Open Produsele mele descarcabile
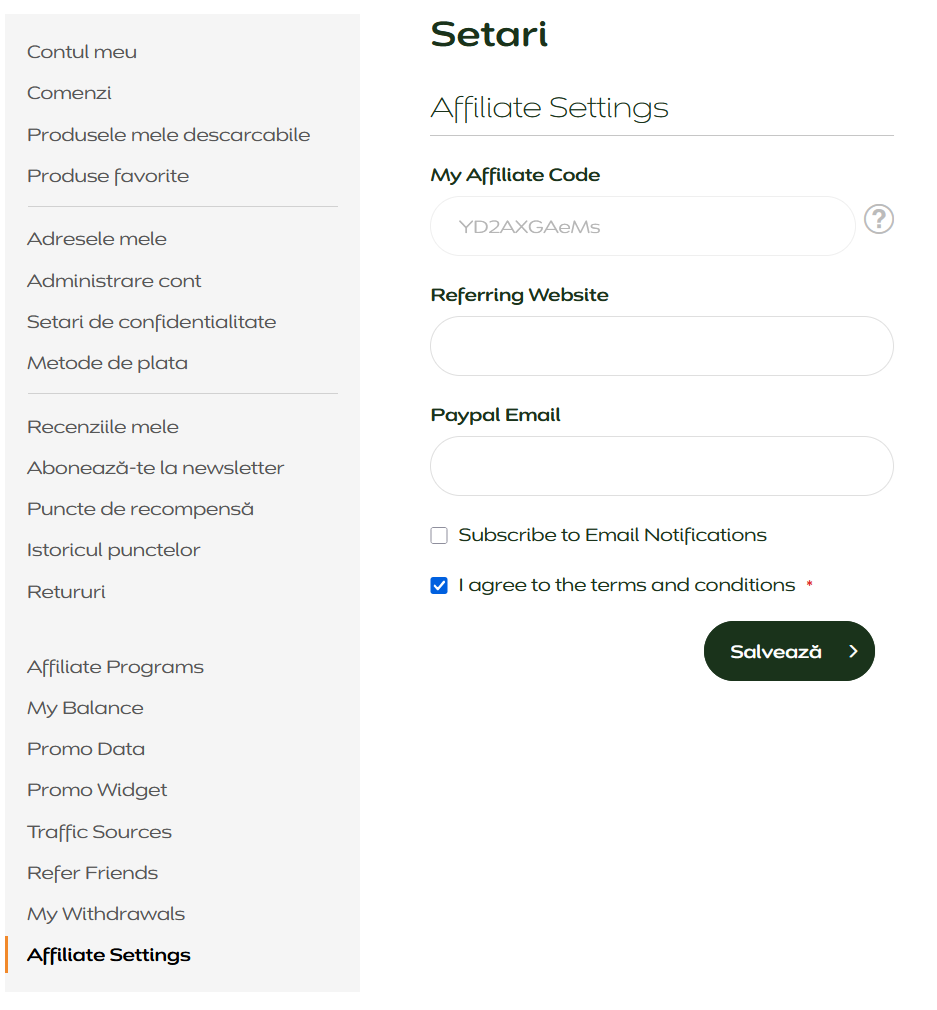Screen dimensions: 937x1010 pyautogui.click(x=169, y=135)
